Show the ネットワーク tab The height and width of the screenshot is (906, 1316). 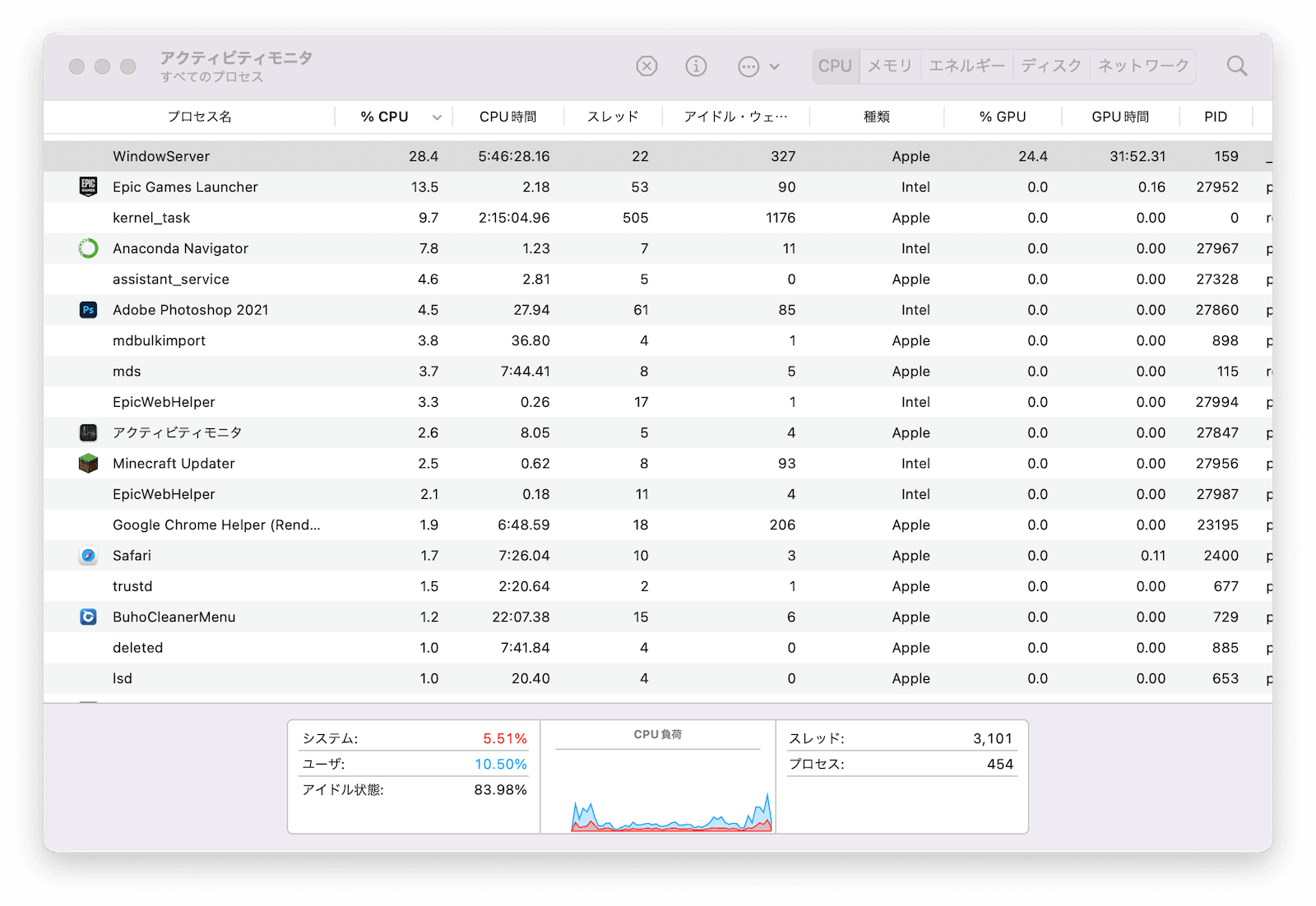[x=1142, y=66]
